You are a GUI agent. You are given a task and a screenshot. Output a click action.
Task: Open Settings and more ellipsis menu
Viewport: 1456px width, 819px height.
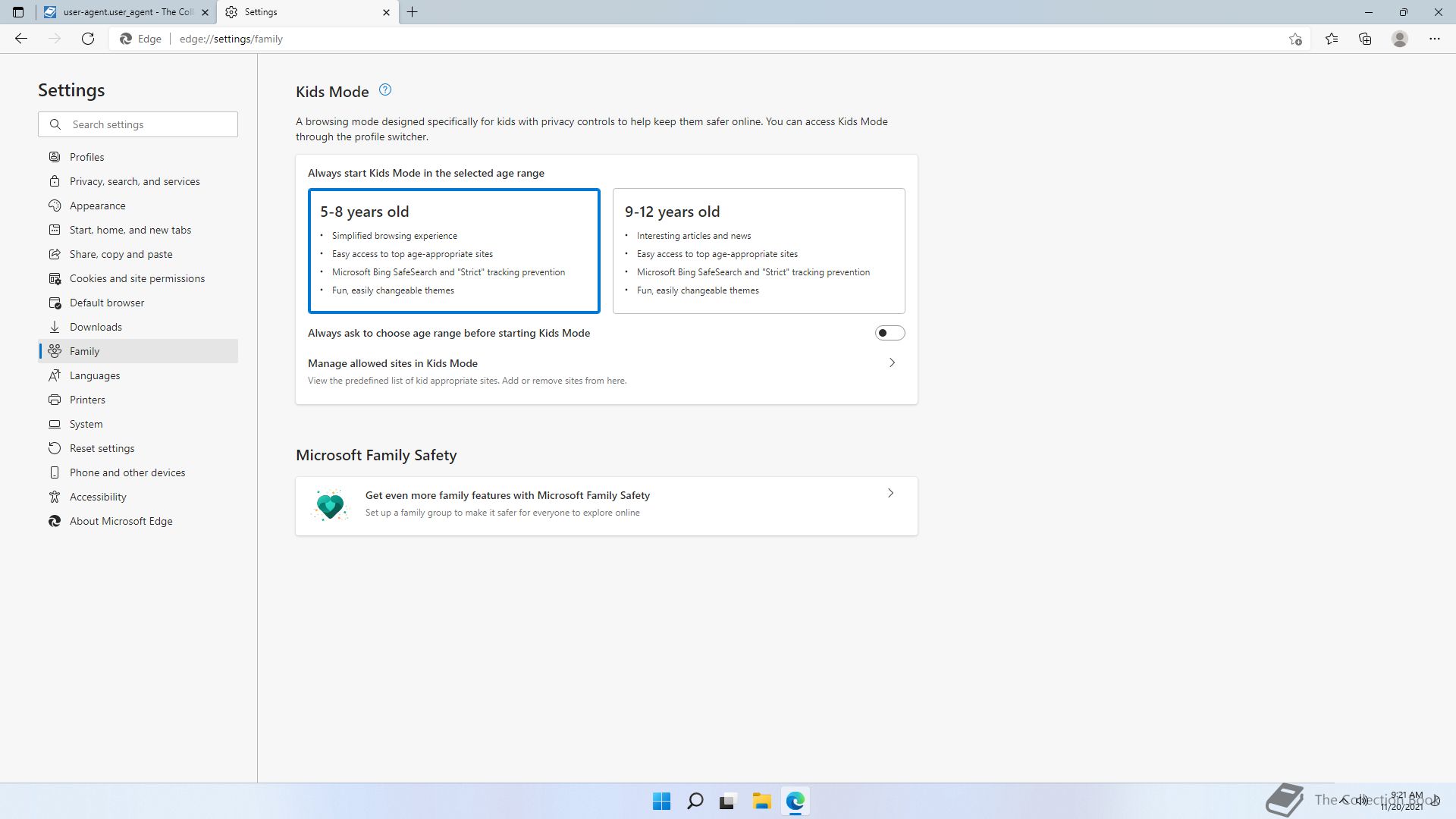1435,39
